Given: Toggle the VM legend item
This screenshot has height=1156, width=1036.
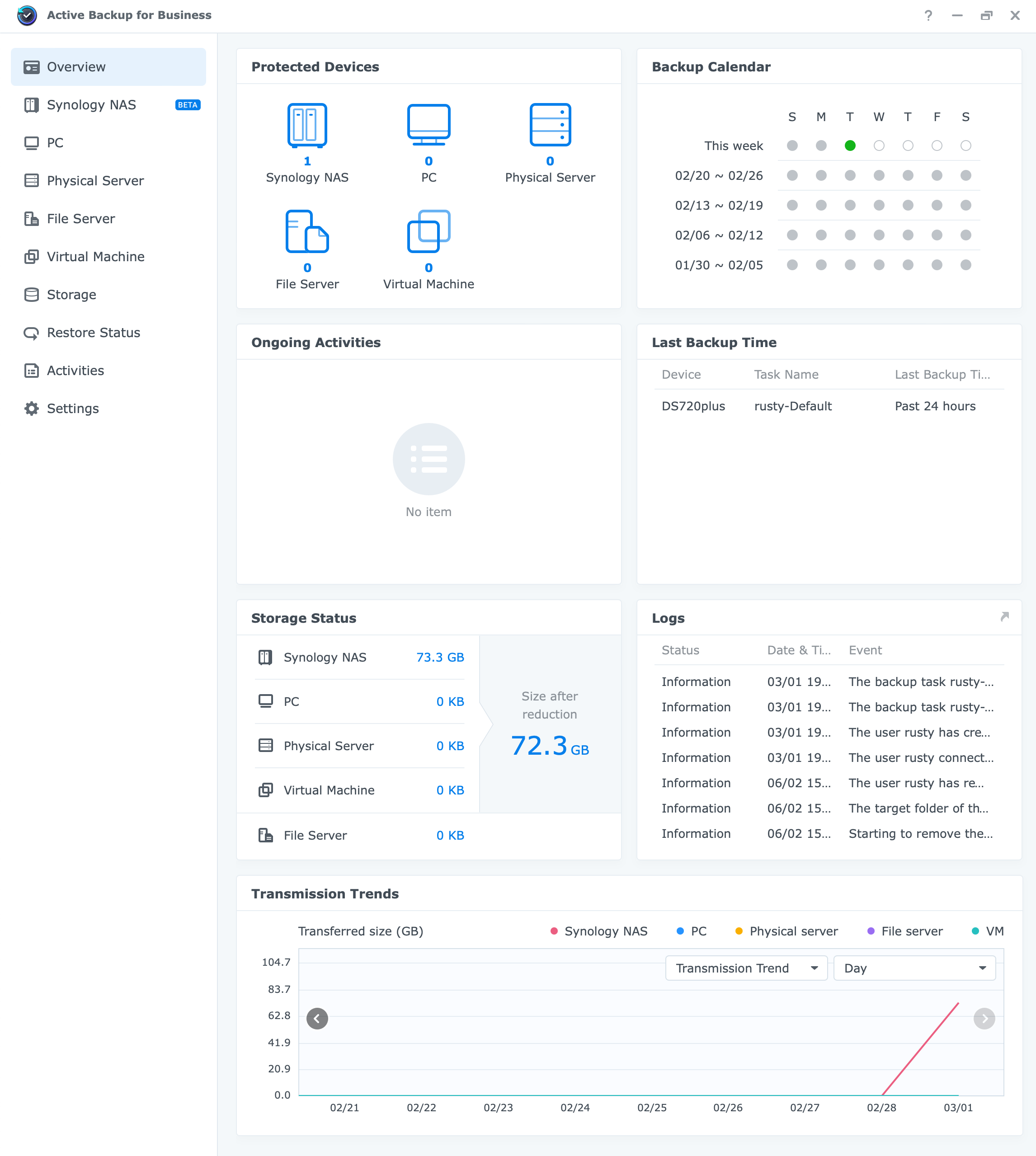Looking at the screenshot, I should click(988, 931).
